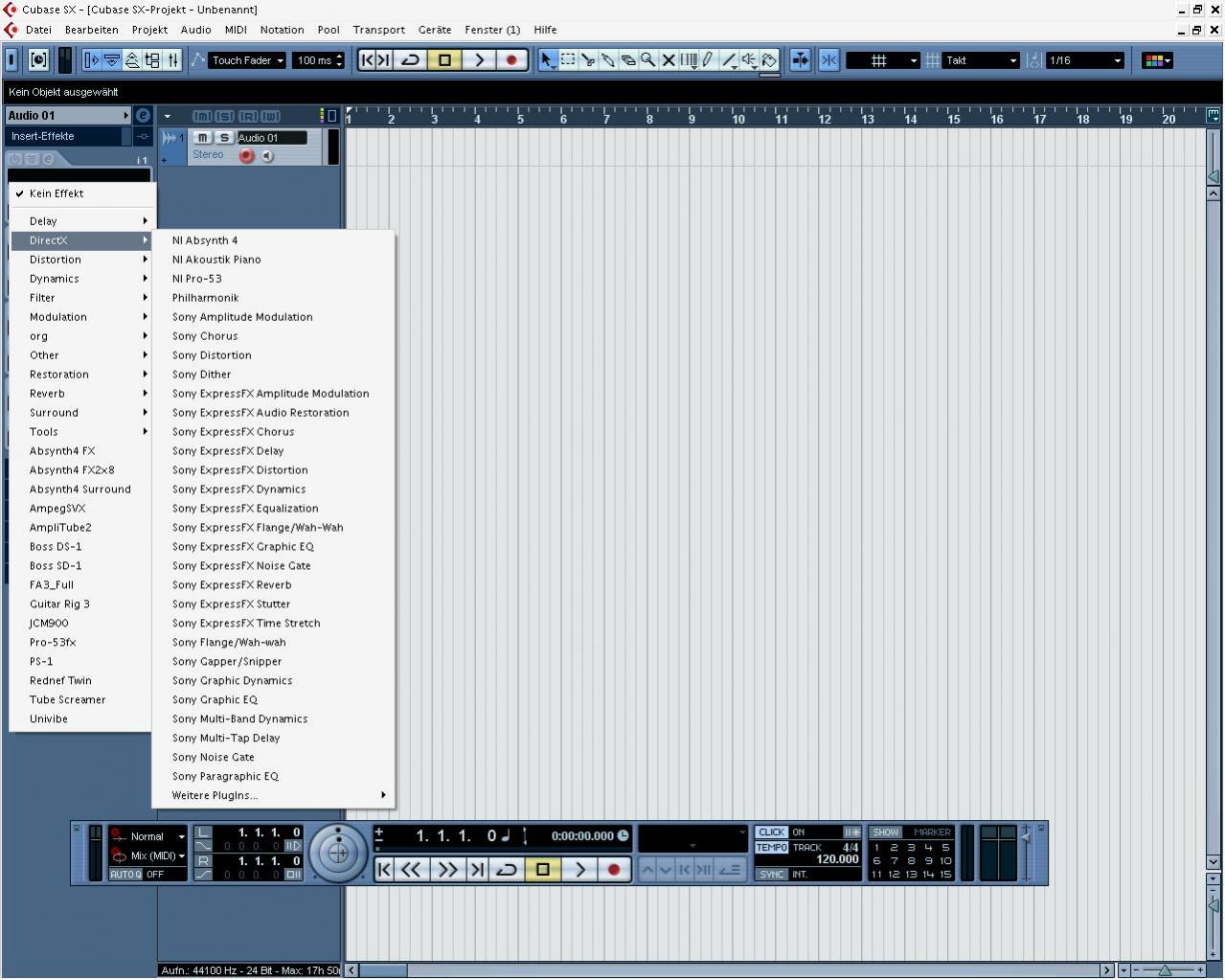Viewport: 1225px width, 980px height.
Task: Click the SYNC button in transport
Action: 771,875
